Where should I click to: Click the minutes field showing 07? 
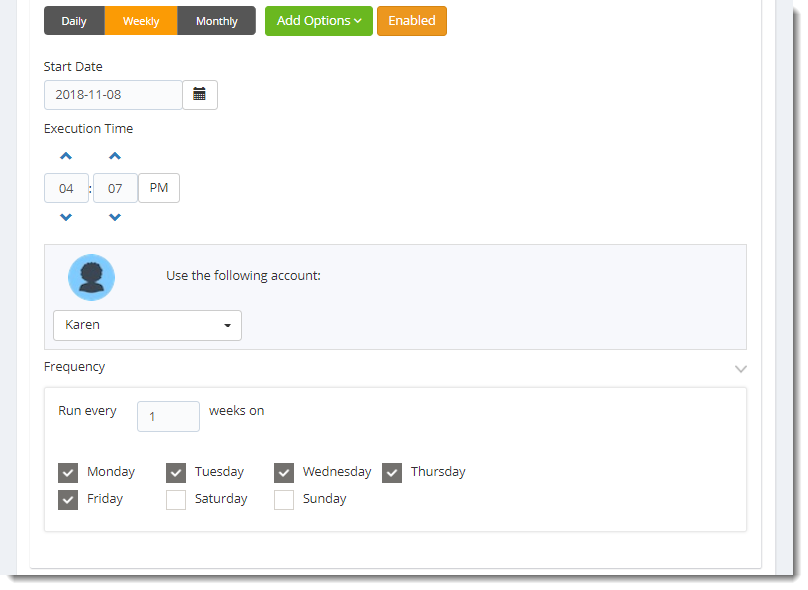[115, 188]
